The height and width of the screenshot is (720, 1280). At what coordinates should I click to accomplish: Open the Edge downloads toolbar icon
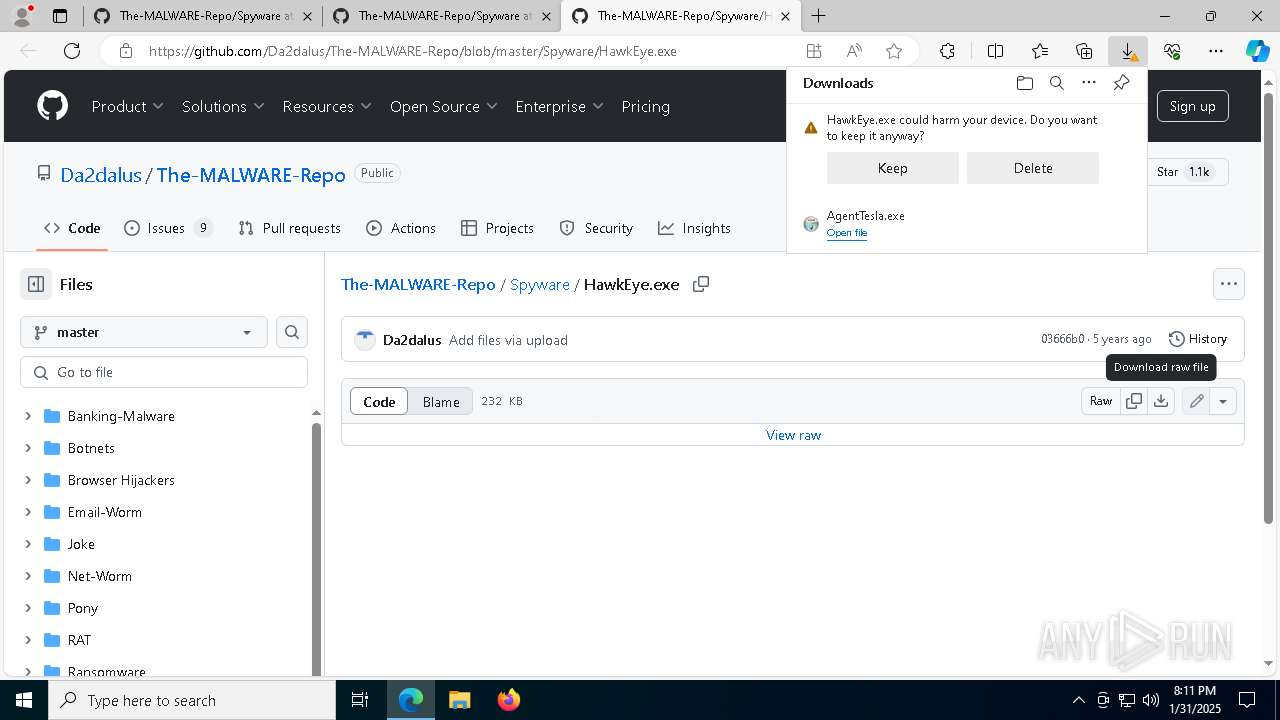click(1127, 51)
